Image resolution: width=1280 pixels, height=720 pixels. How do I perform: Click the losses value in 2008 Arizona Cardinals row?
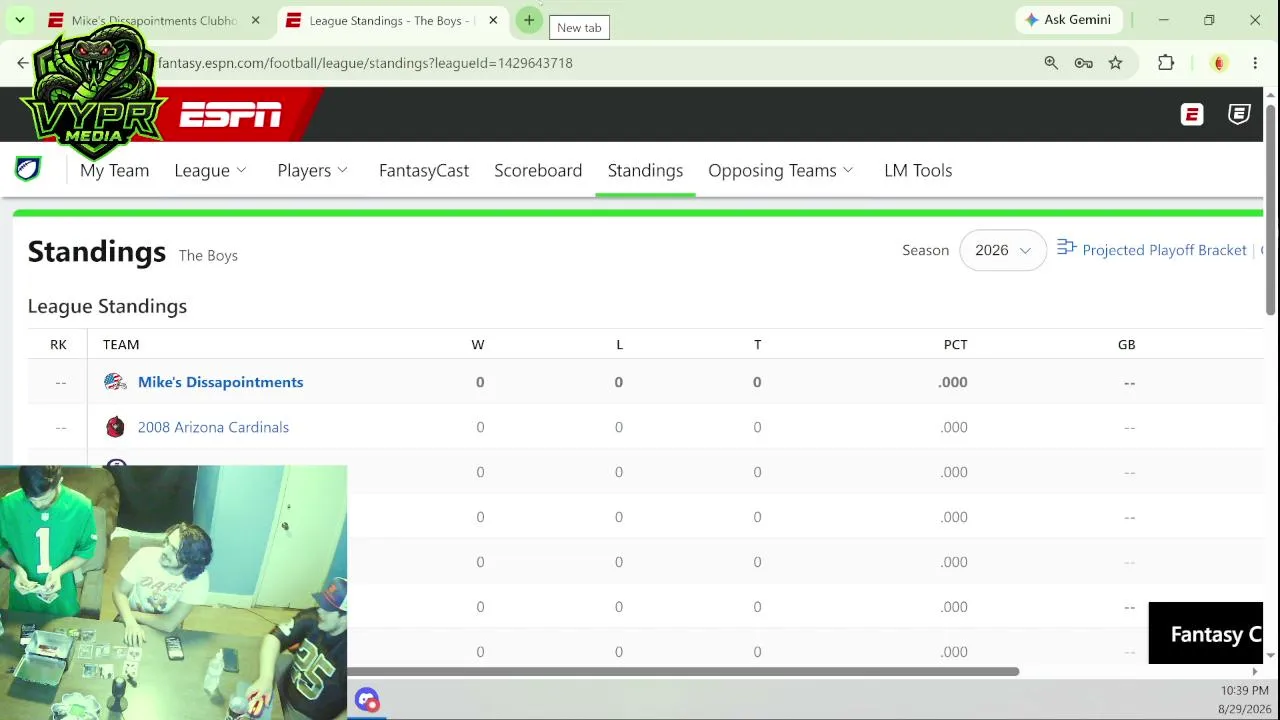point(618,427)
